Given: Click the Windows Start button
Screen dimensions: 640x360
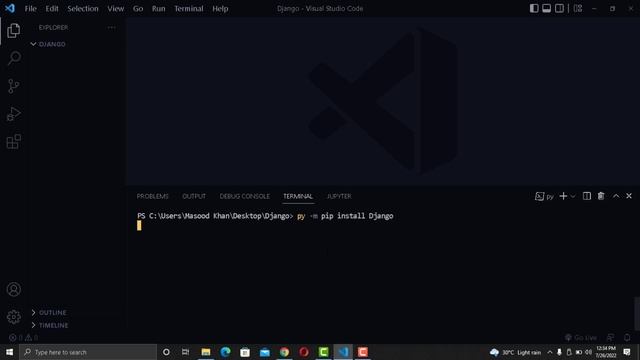Looking at the screenshot, I should (x=9, y=352).
